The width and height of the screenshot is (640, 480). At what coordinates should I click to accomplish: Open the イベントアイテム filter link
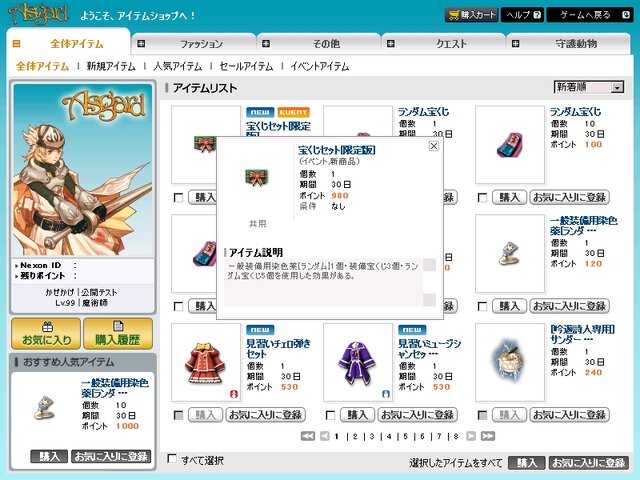tap(320, 66)
